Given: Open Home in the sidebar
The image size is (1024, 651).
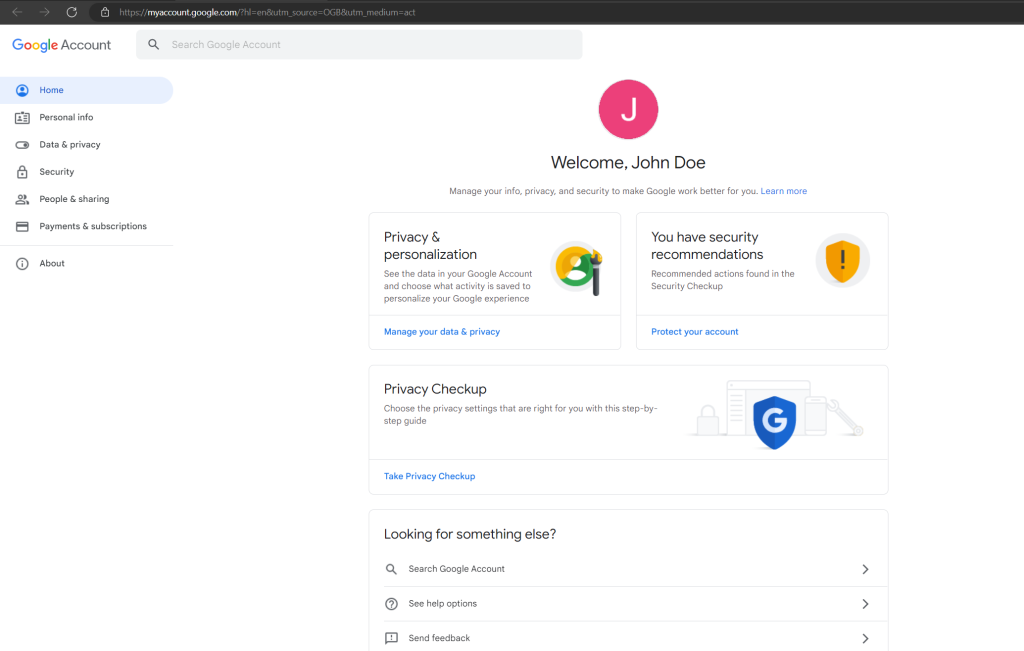Looking at the screenshot, I should click(86, 90).
